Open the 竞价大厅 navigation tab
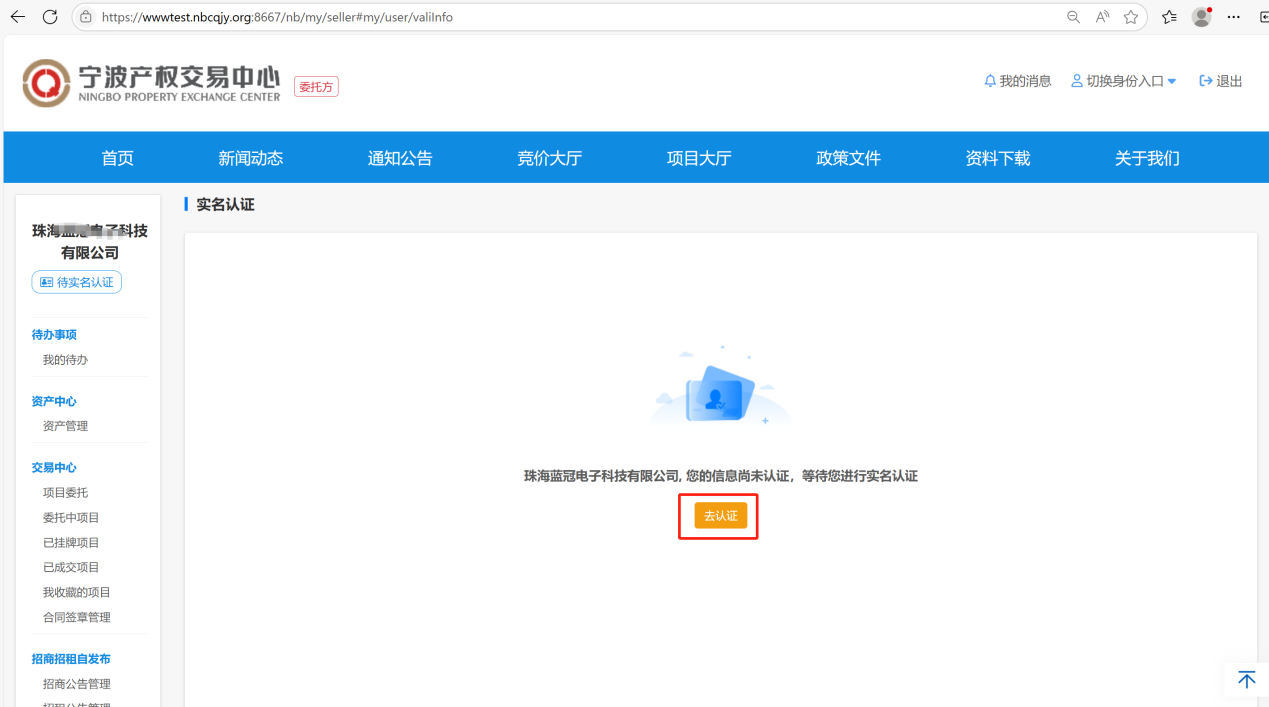The height and width of the screenshot is (707, 1269). coord(549,158)
